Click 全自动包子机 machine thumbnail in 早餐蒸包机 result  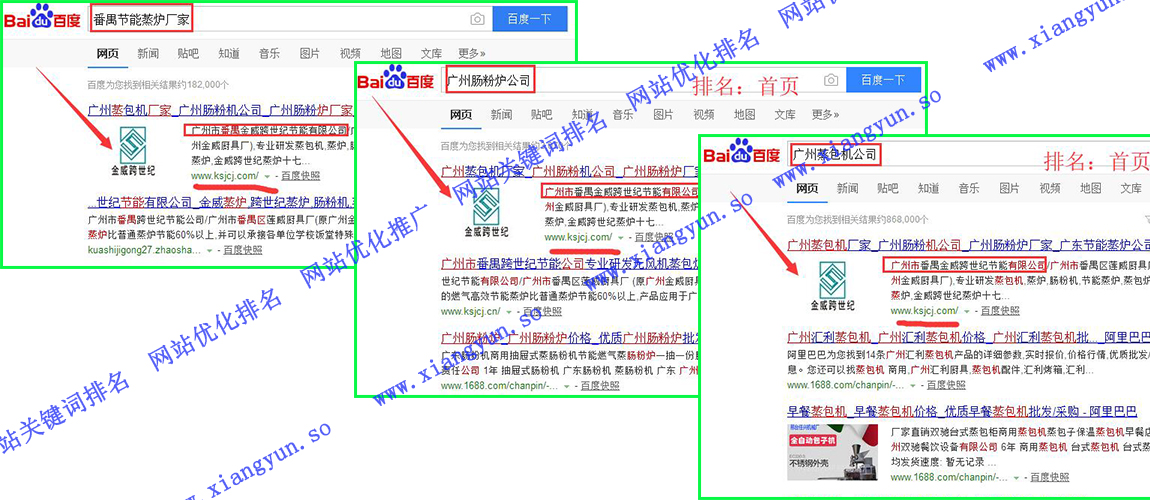coord(833,452)
